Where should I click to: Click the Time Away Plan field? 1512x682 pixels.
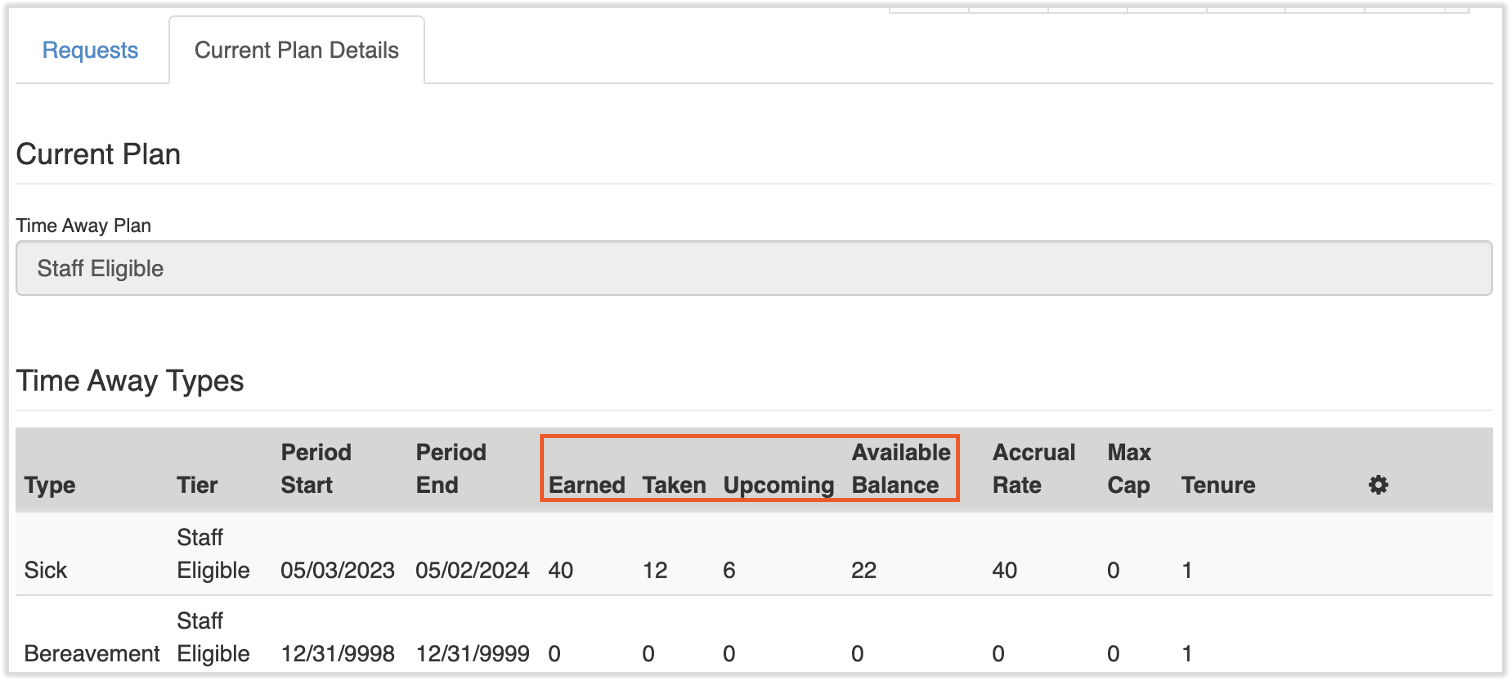[x=753, y=269]
